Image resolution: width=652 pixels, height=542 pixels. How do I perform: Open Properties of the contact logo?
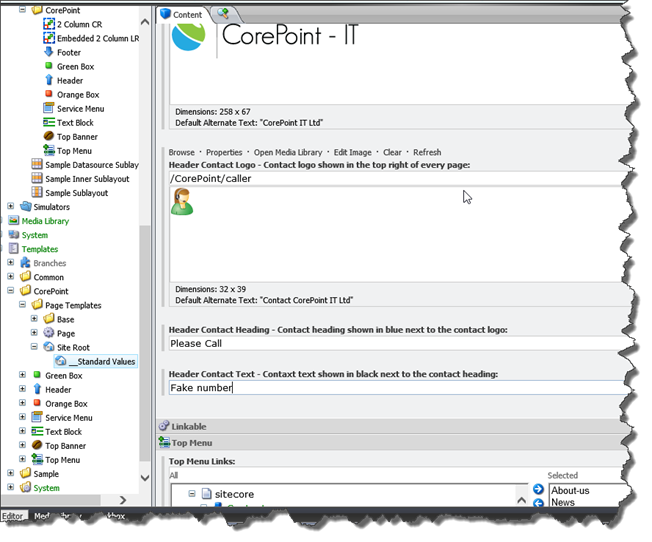click(224, 153)
